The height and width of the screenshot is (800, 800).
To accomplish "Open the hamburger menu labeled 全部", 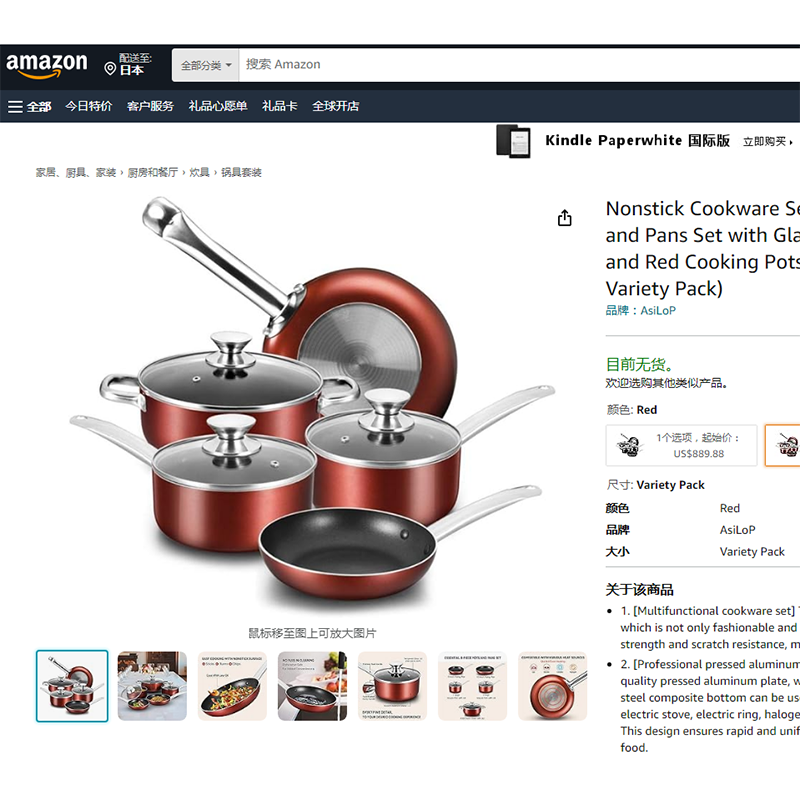I will coord(30,107).
